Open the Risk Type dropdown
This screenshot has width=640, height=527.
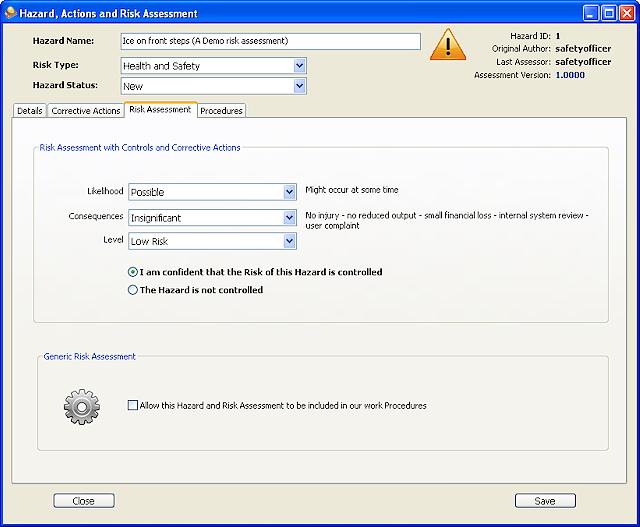coord(299,66)
